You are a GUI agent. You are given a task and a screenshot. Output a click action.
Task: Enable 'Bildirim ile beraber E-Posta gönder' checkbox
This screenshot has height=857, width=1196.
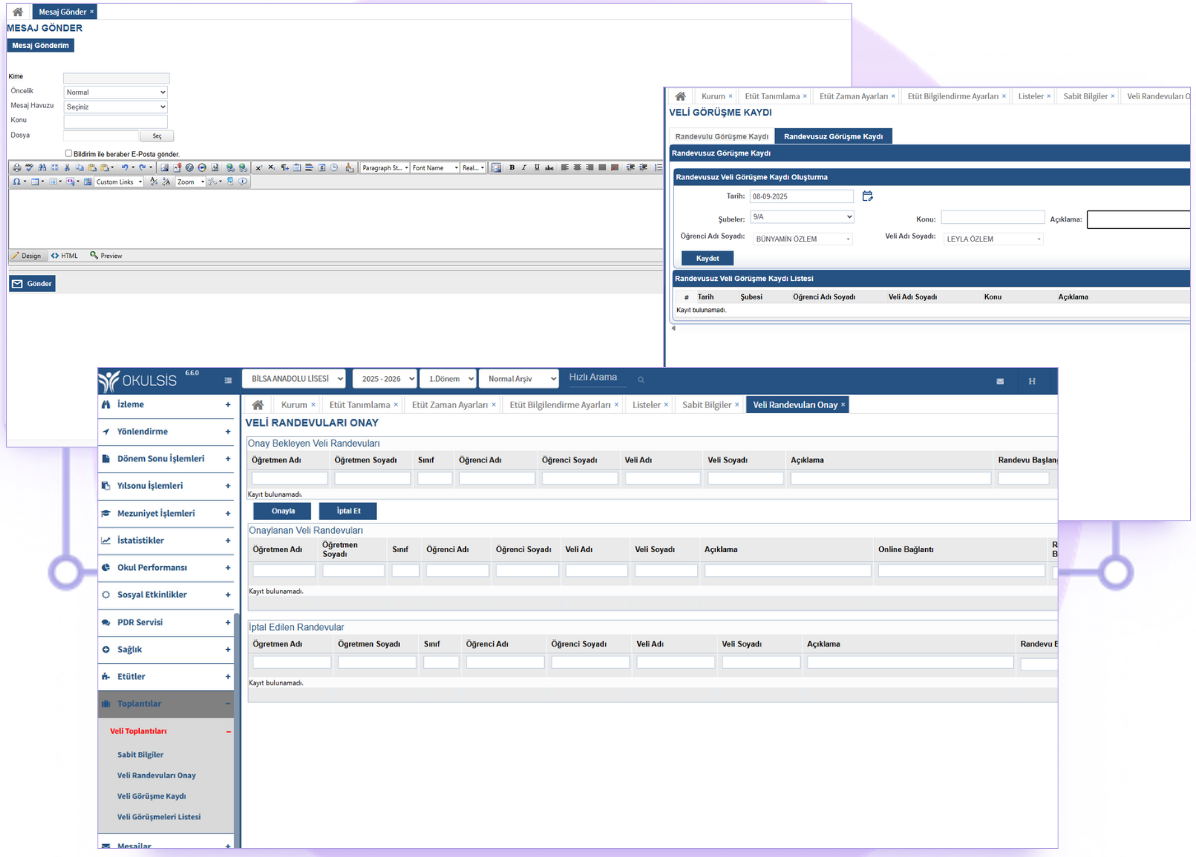[68, 153]
